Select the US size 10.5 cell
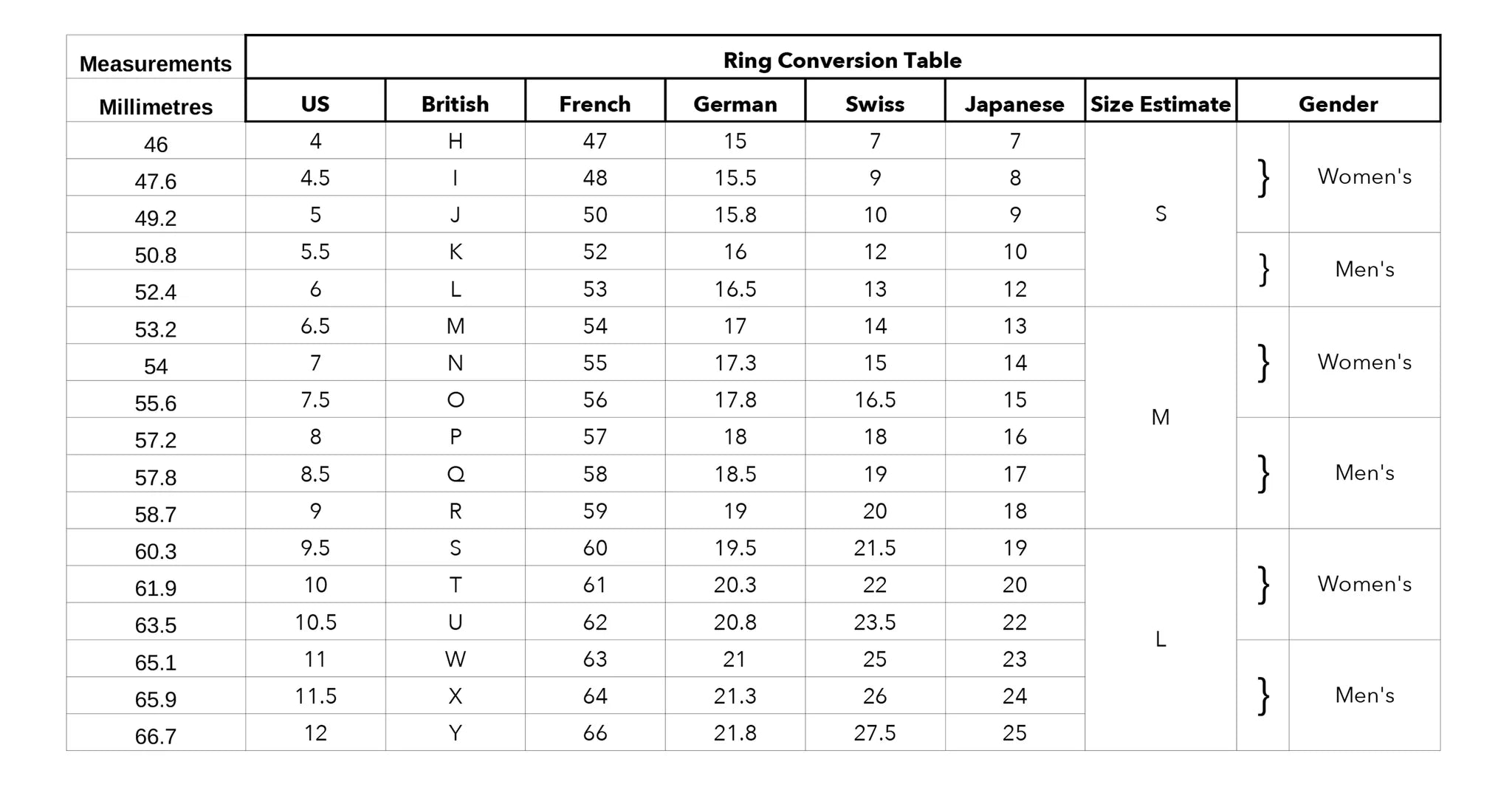Viewport: 1512px width, 787px height. click(315, 622)
